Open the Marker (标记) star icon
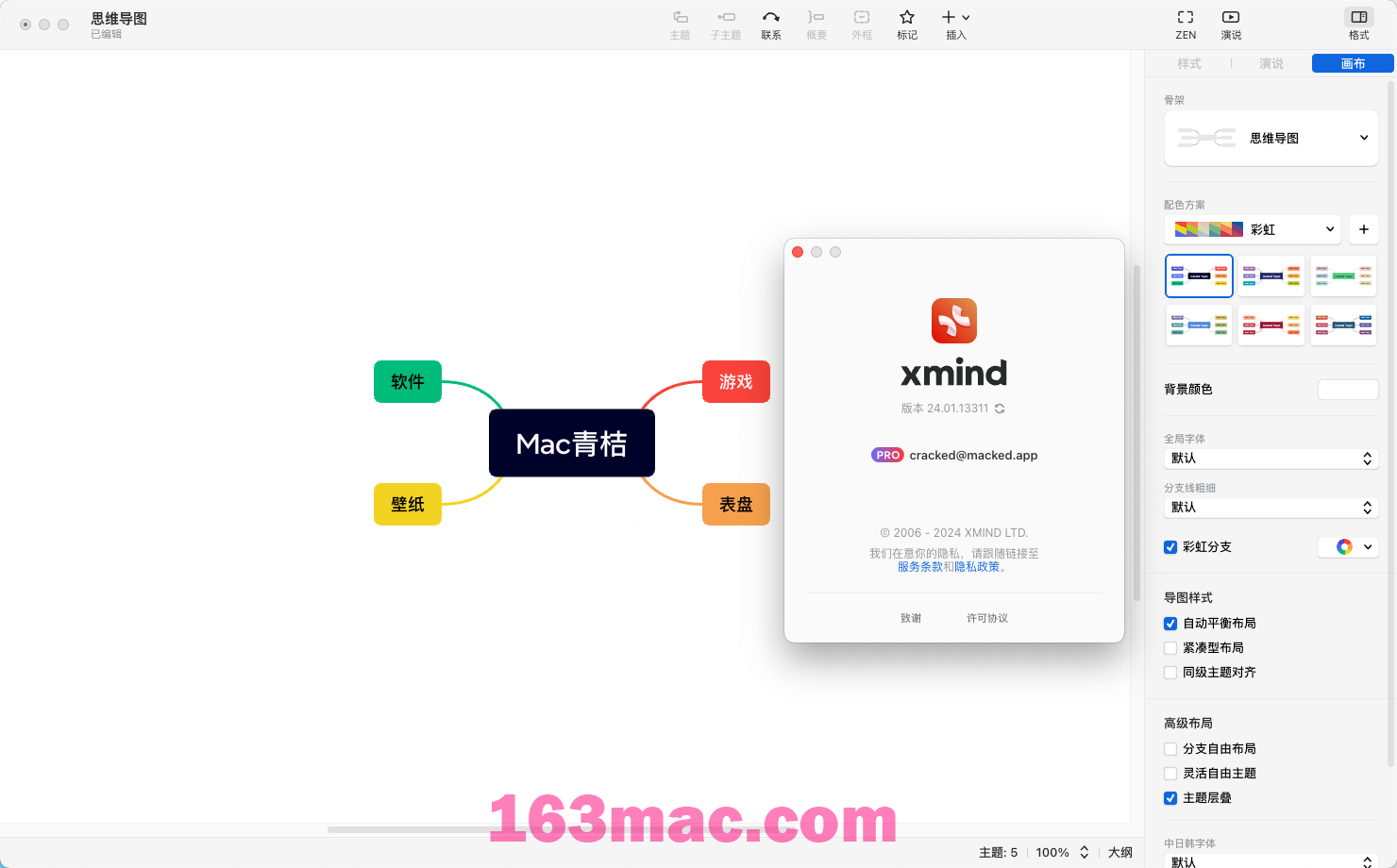The image size is (1397, 868). (907, 17)
